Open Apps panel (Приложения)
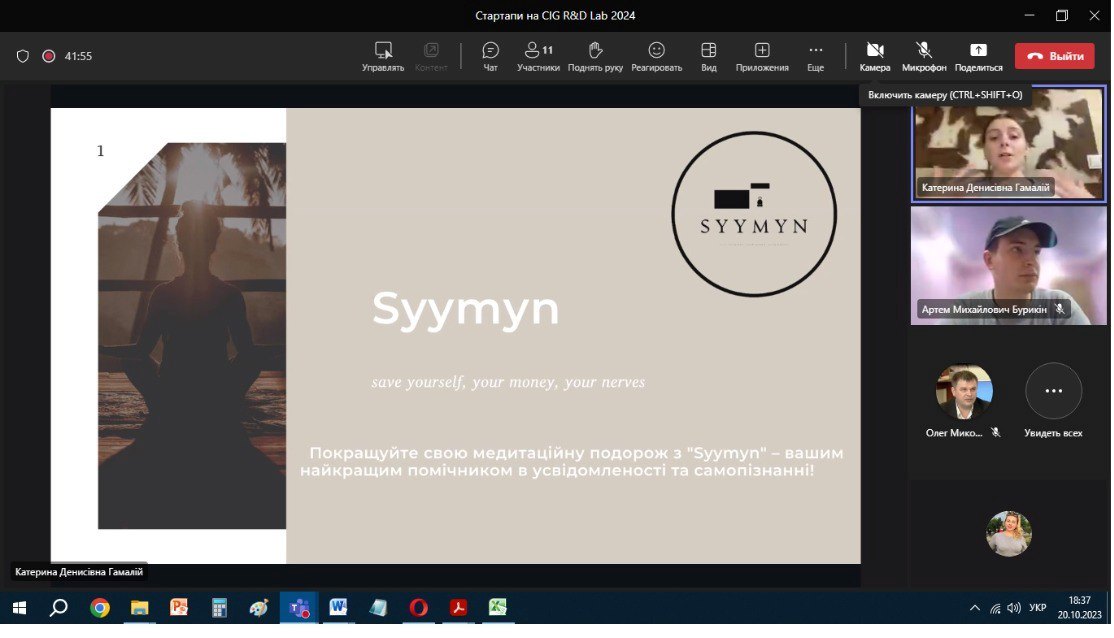The height and width of the screenshot is (638, 1114). tap(762, 56)
